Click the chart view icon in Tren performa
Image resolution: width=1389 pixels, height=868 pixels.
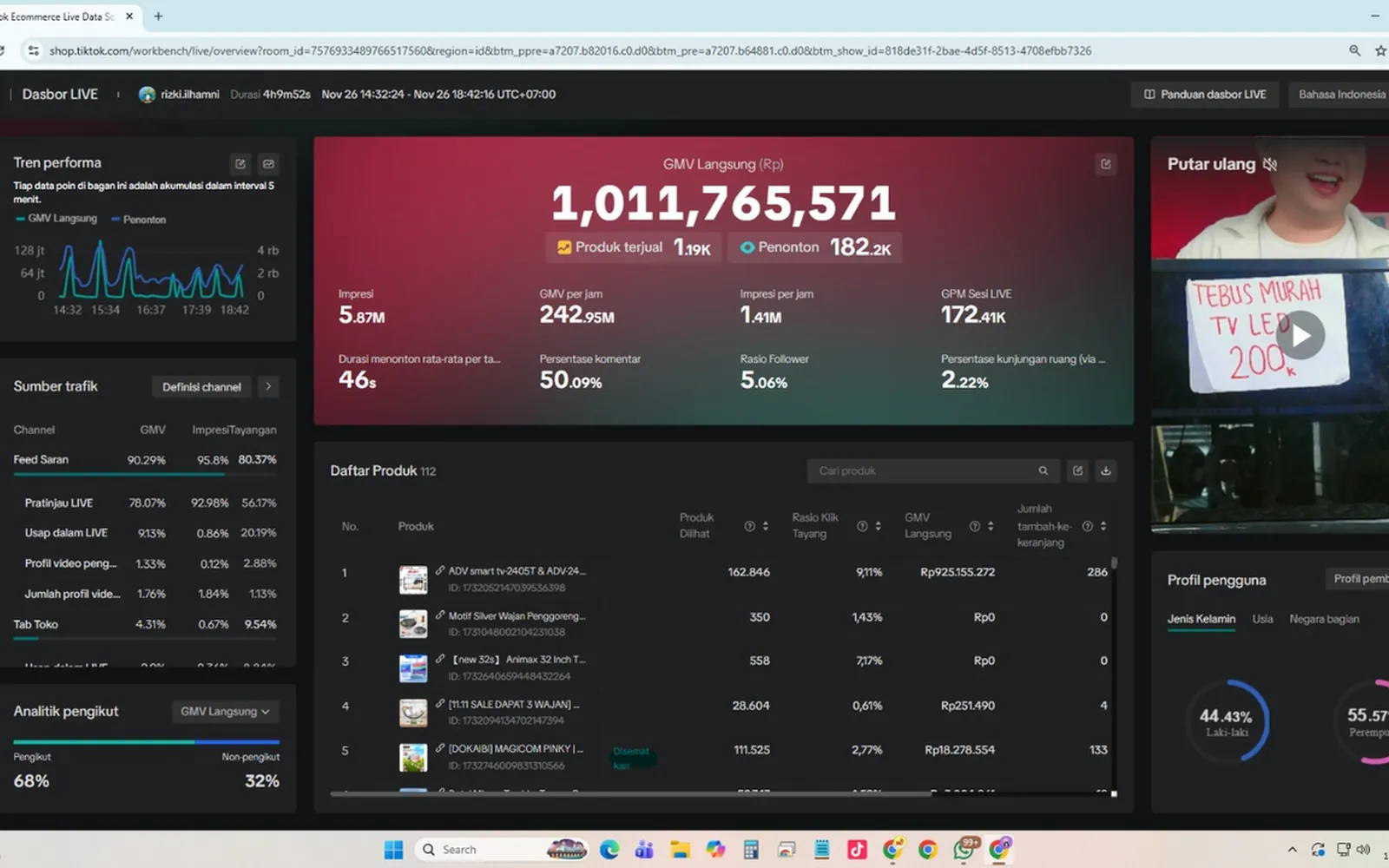[269, 163]
